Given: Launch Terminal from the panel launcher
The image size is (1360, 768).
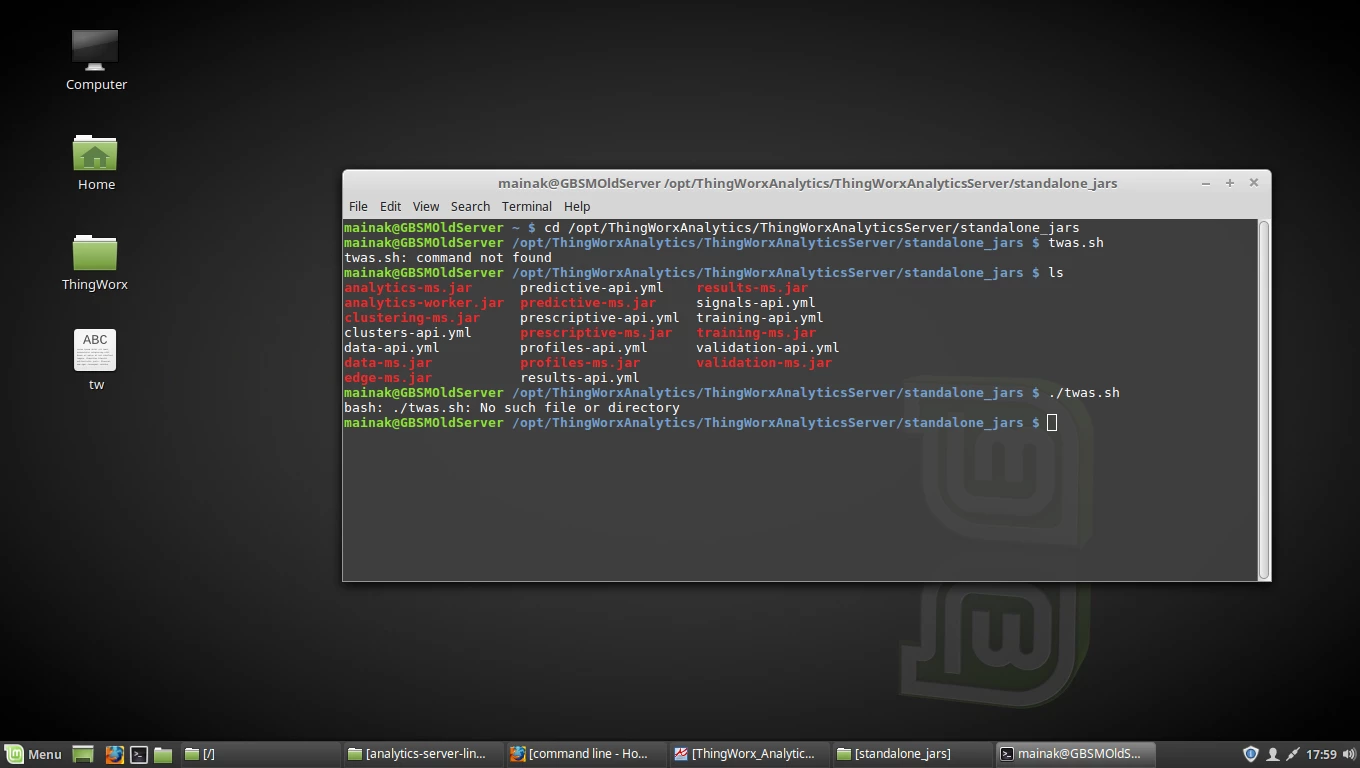Looking at the screenshot, I should 139,754.
